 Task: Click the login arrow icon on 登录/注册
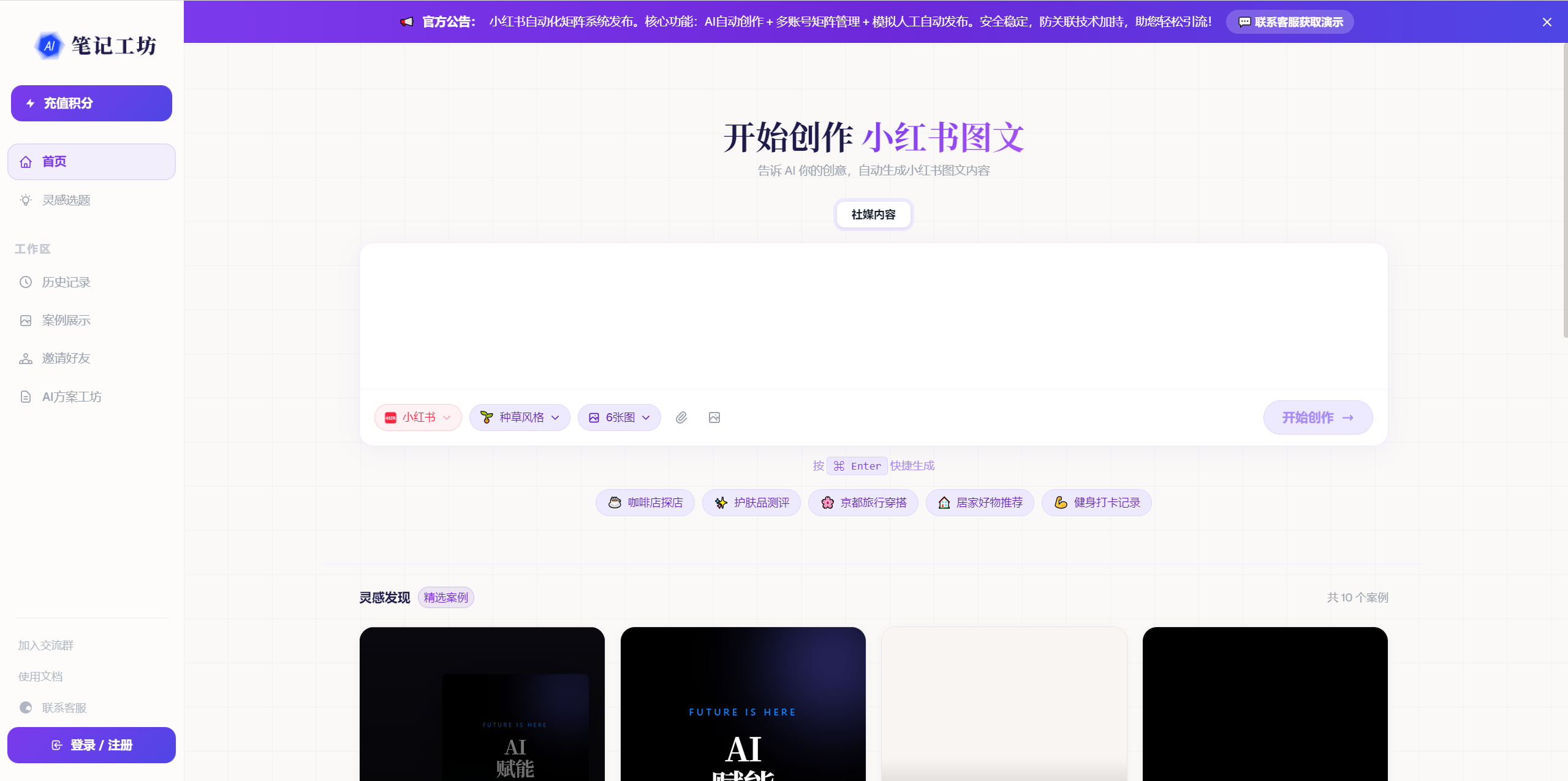(57, 745)
